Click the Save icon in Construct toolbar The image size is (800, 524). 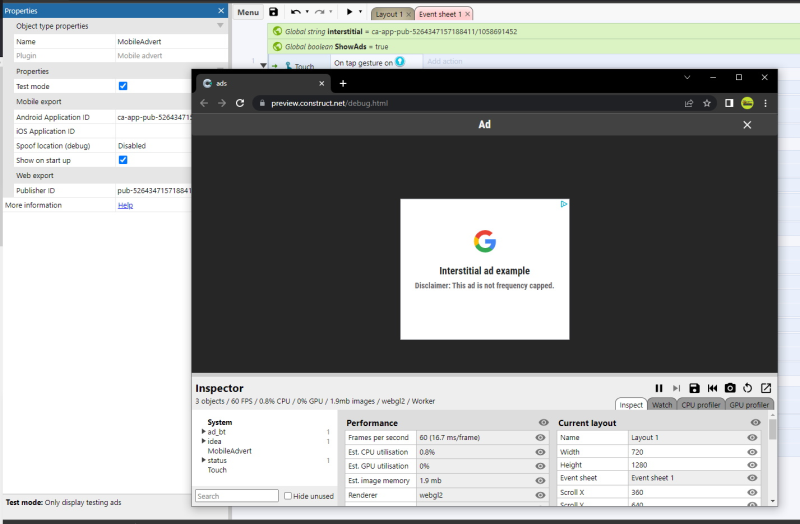coord(273,12)
